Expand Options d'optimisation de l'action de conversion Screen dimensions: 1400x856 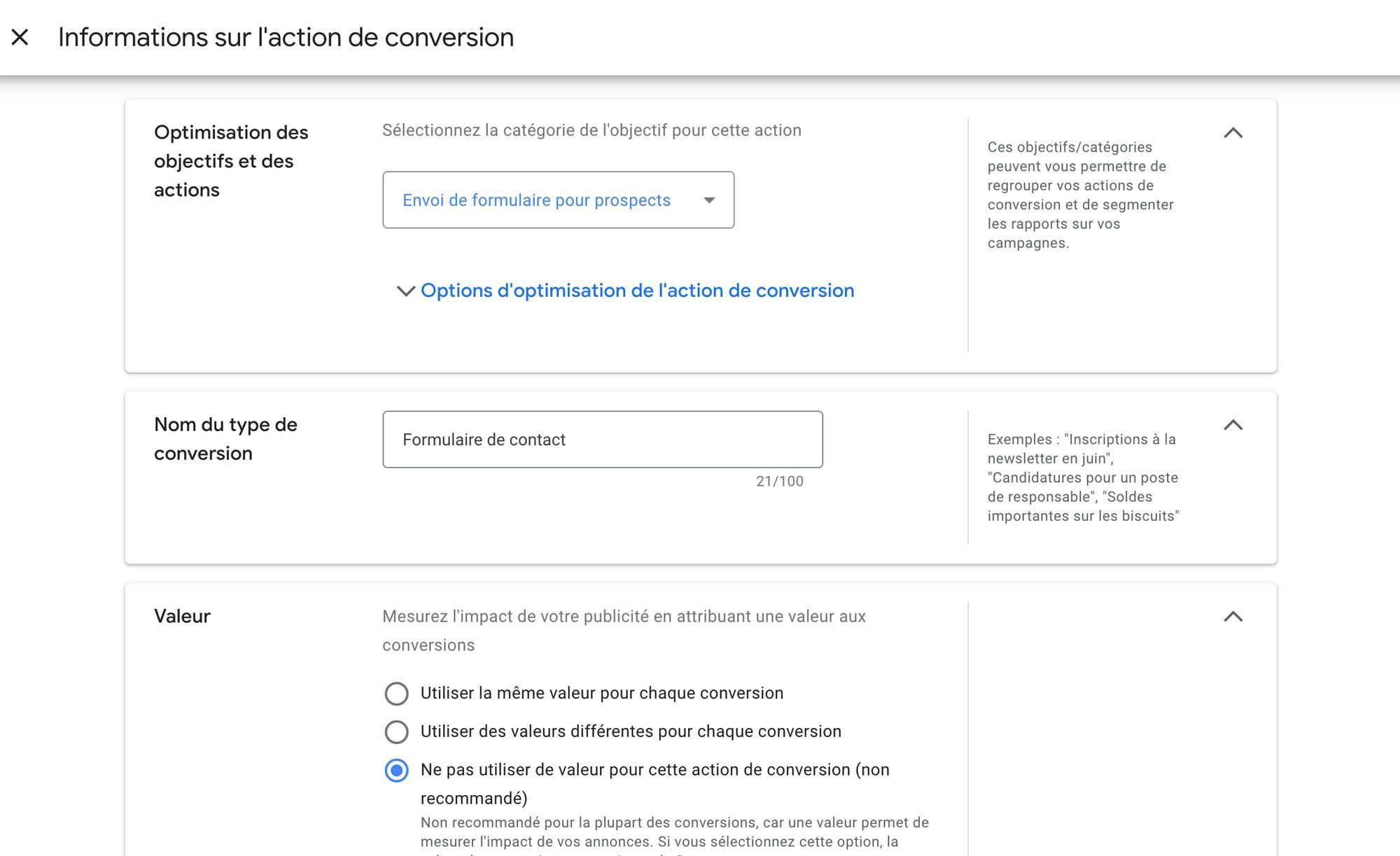pos(637,290)
